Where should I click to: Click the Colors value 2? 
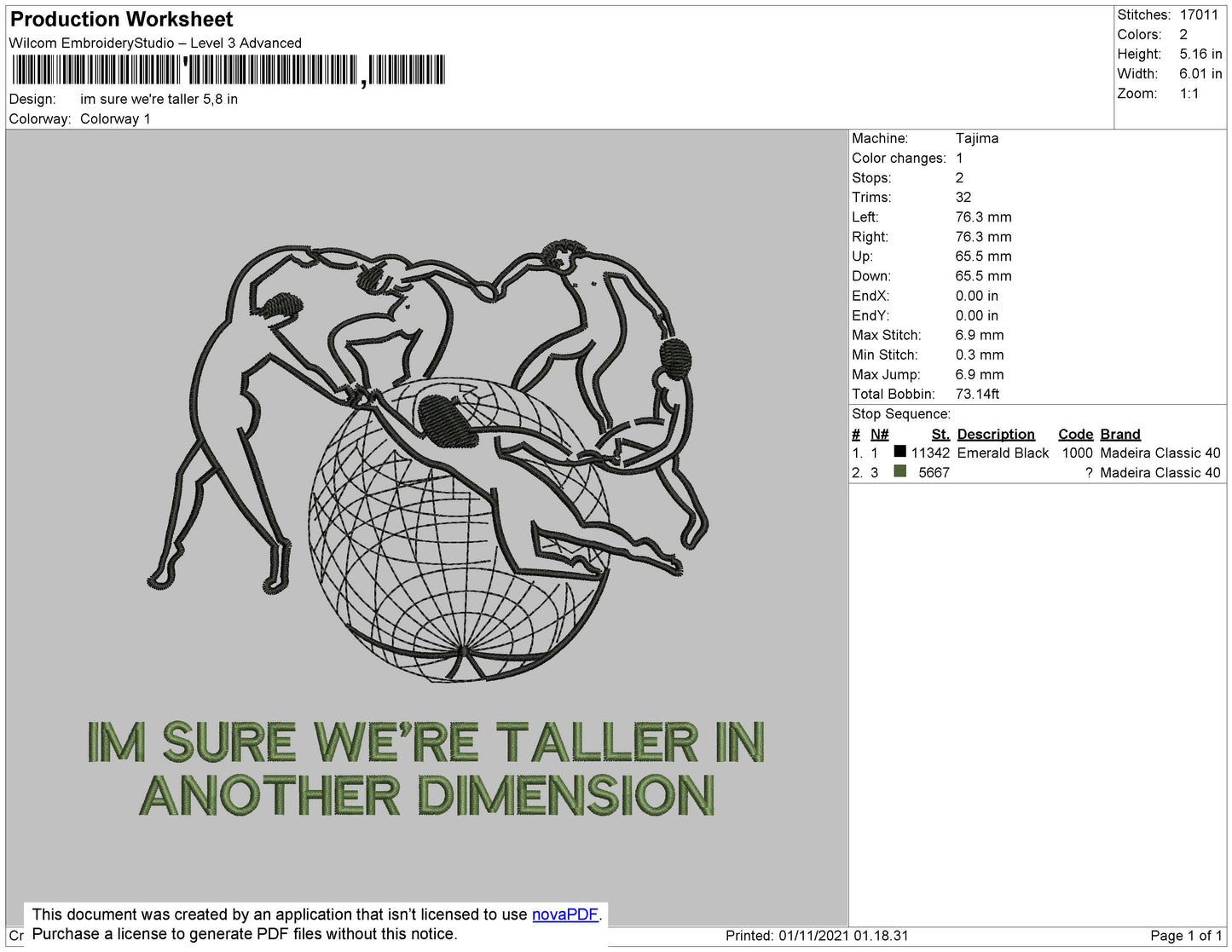point(1183,35)
